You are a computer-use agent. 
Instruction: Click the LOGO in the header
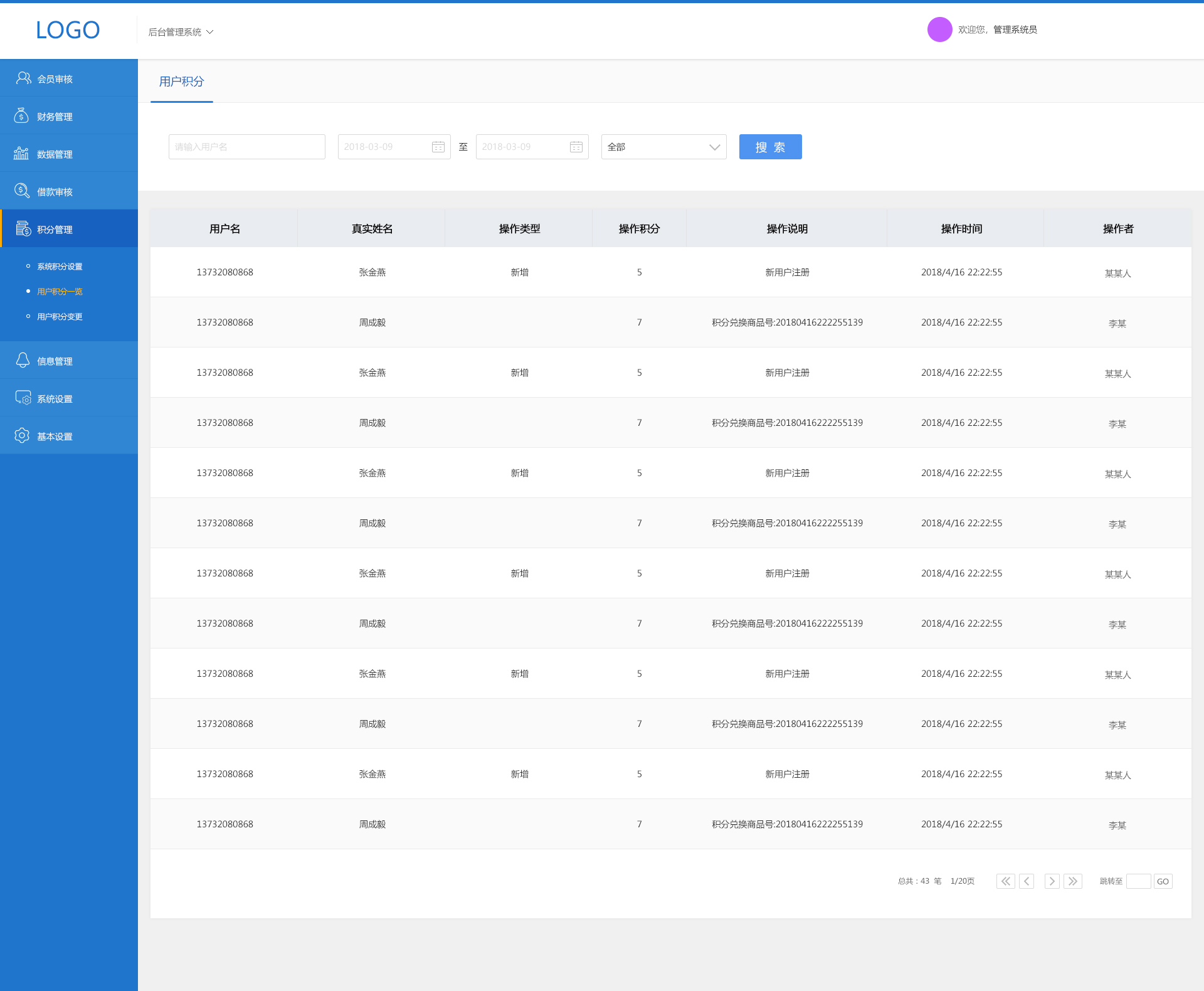[68, 30]
